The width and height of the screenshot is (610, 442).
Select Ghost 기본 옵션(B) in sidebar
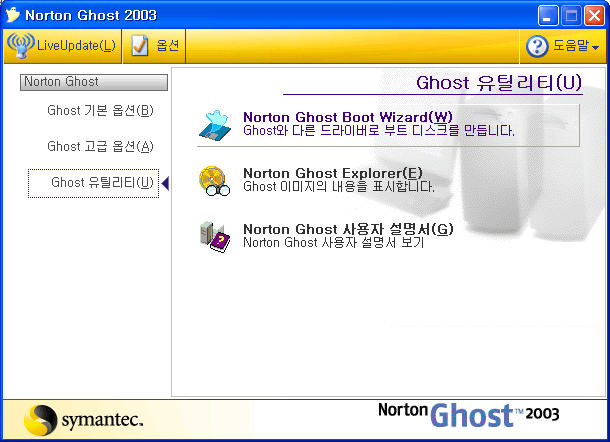[x=100, y=110]
